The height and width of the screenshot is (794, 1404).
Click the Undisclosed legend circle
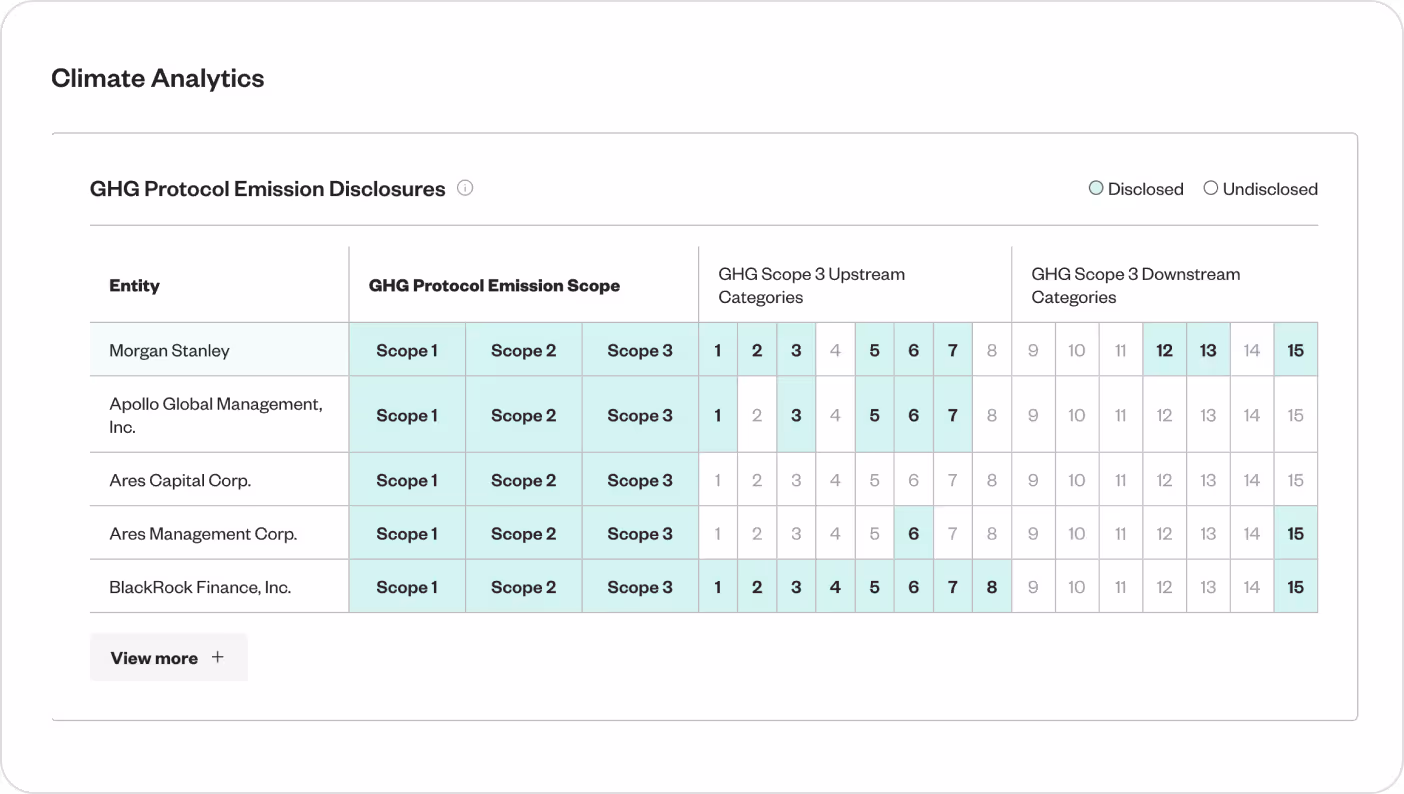(x=1211, y=188)
